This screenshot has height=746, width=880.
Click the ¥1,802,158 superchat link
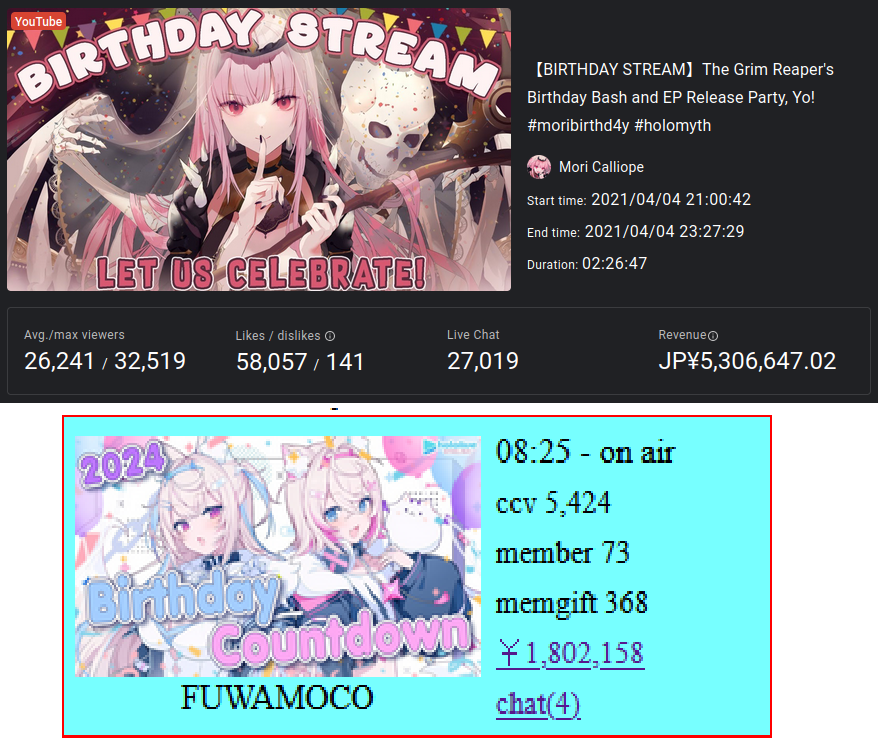point(570,653)
